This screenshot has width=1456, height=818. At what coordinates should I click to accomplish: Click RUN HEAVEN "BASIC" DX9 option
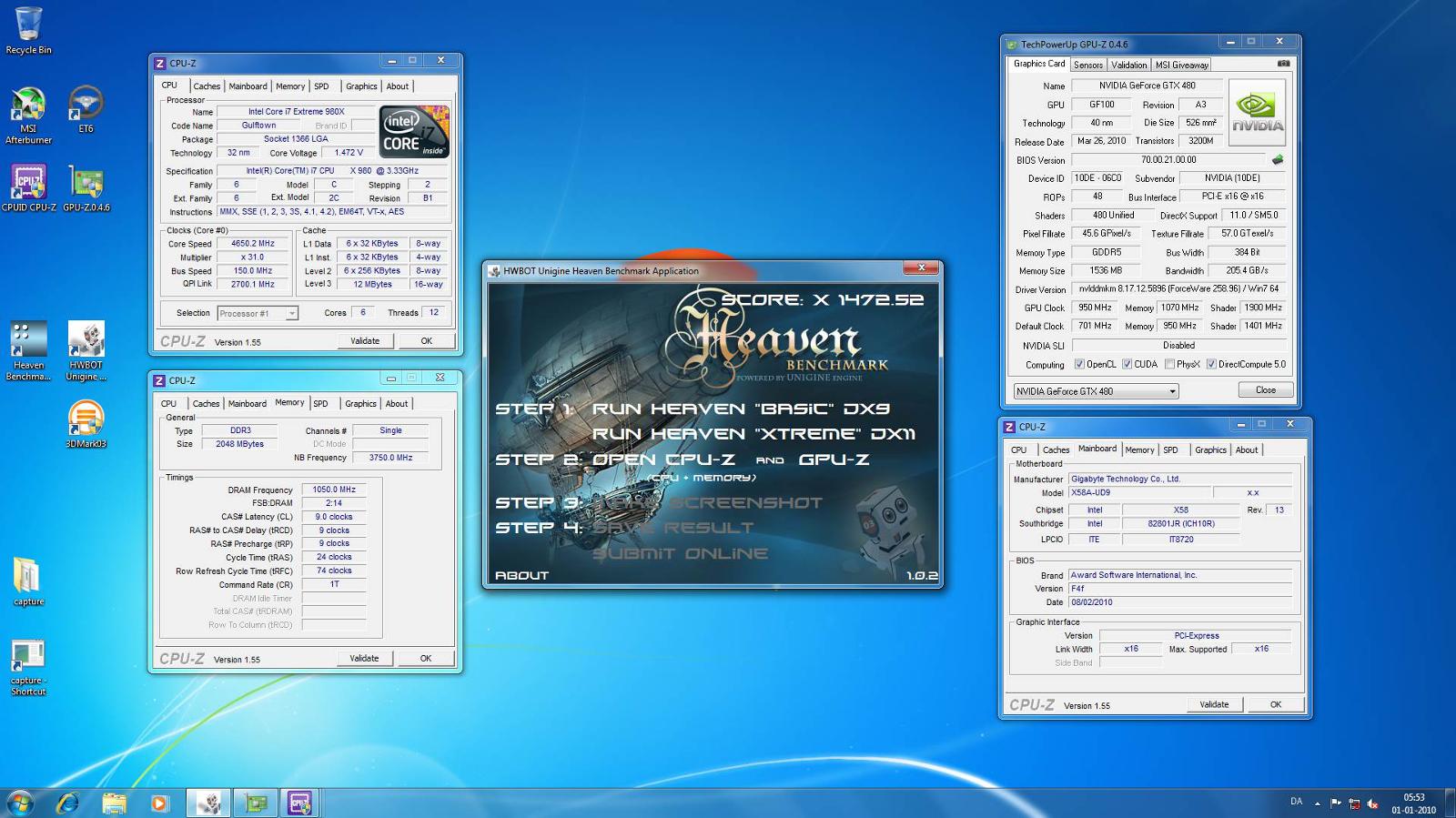pyautogui.click(x=741, y=409)
